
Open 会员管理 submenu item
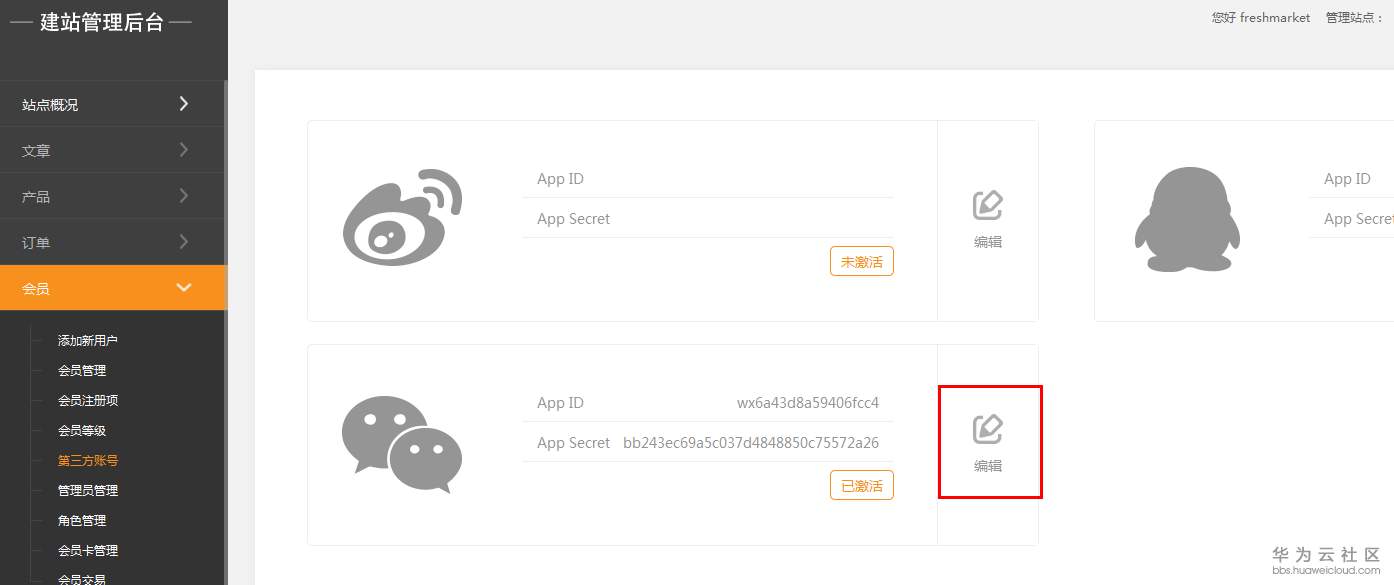[x=82, y=371]
